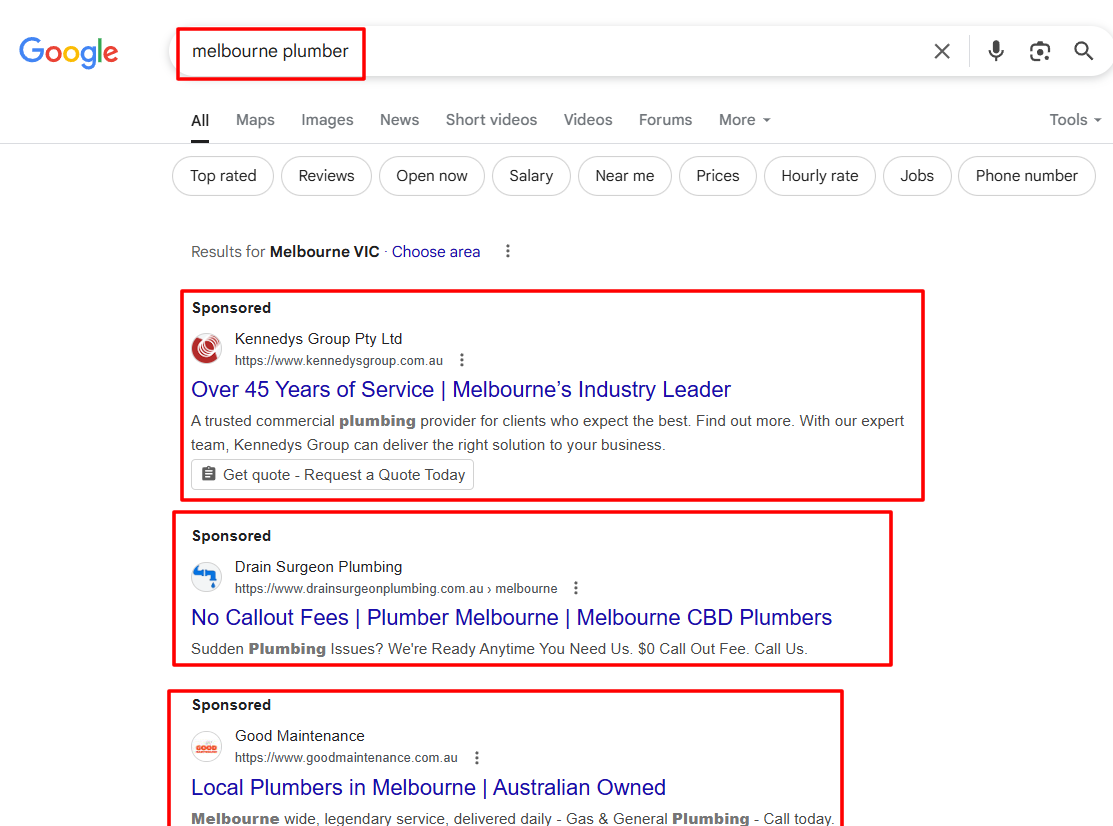
Task: Select the Phone number filter chip
Action: [1026, 176]
